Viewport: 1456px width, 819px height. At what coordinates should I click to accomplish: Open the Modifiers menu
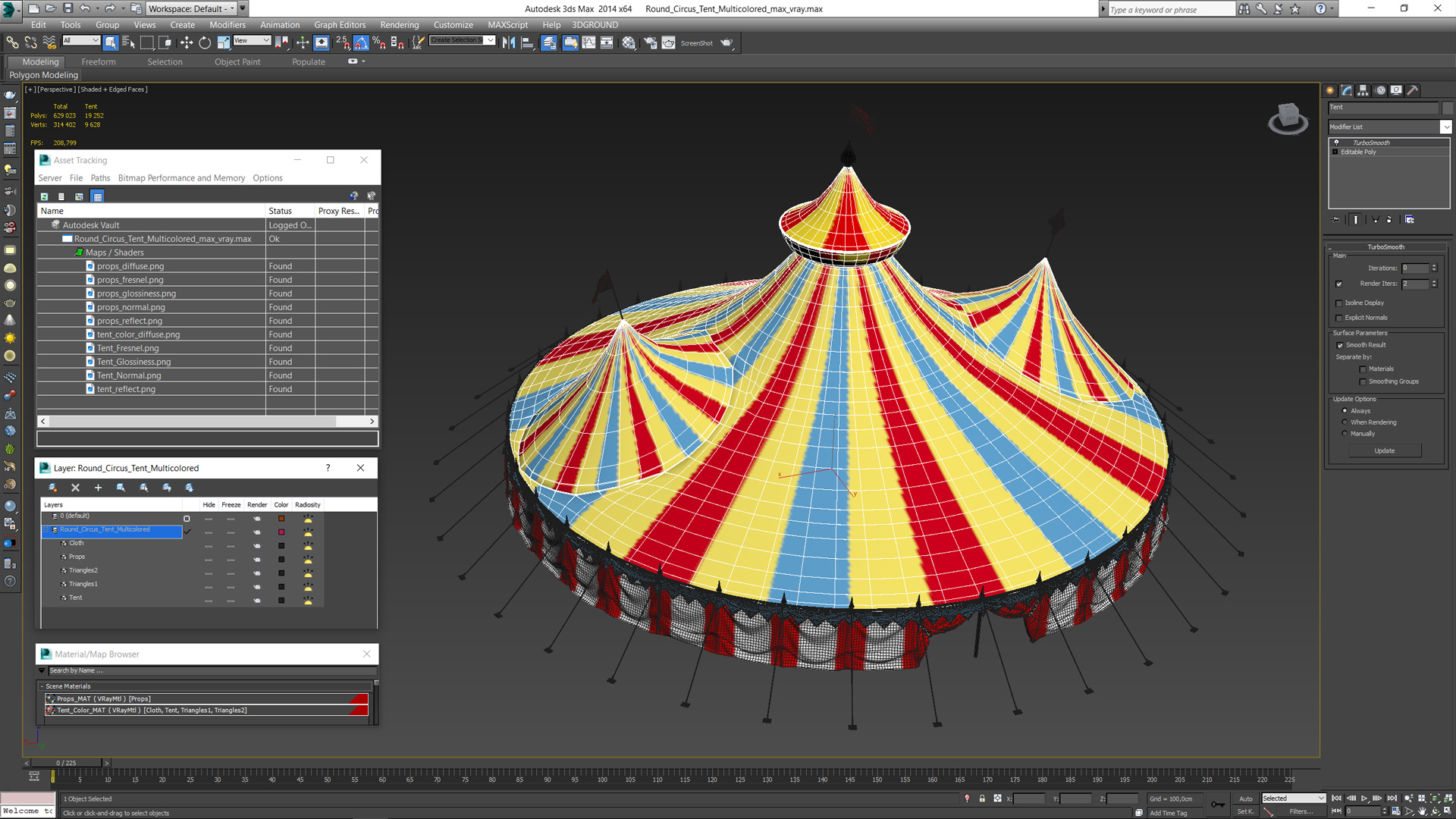tap(227, 25)
